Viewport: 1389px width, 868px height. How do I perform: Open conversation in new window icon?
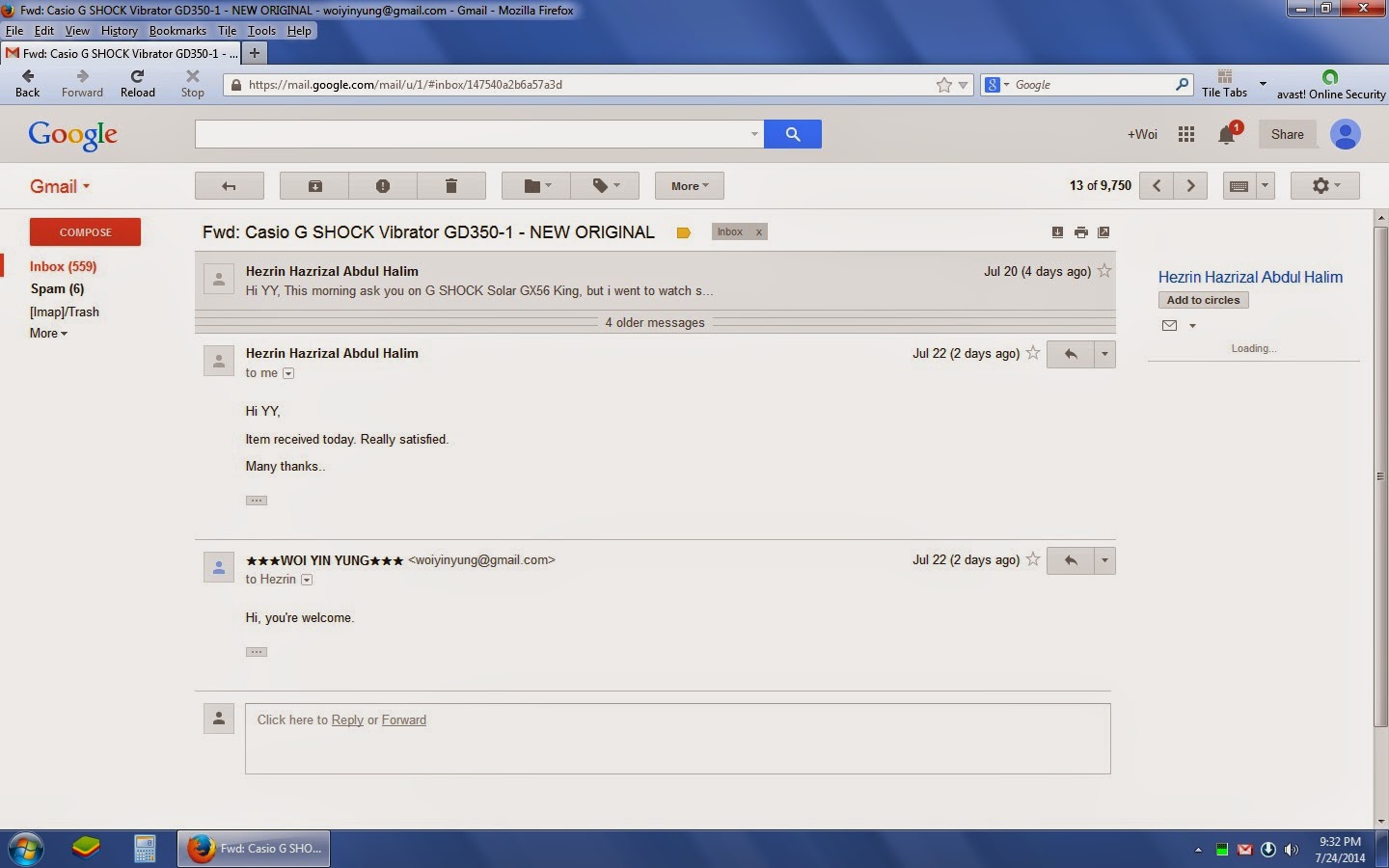point(1103,232)
